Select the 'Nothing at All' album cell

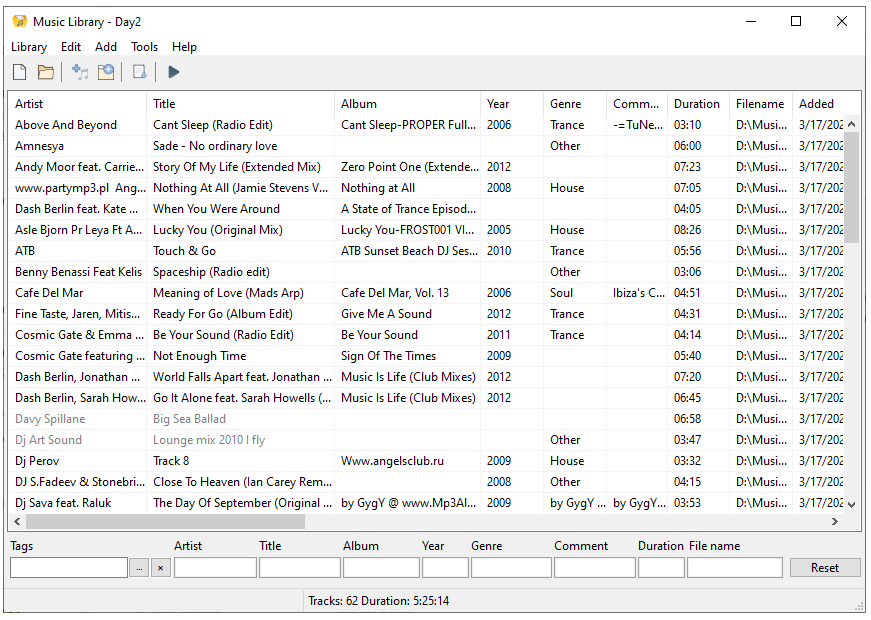point(378,188)
